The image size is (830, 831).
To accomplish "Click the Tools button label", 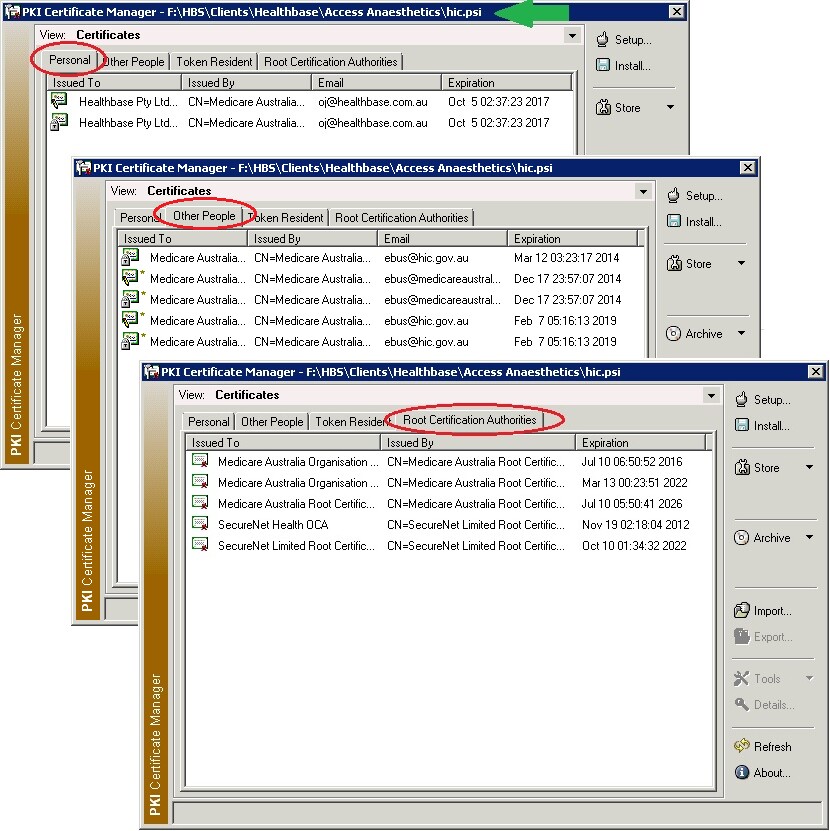I will 767,678.
